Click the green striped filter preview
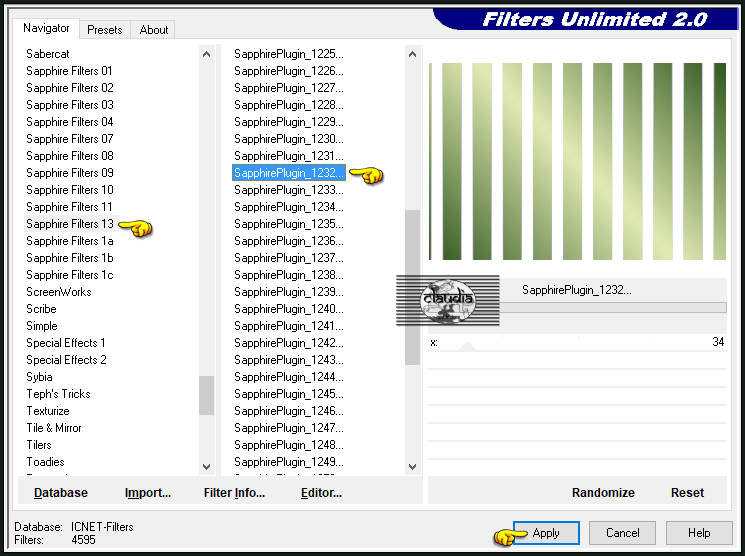Image resolution: width=745 pixels, height=556 pixels. [577, 162]
